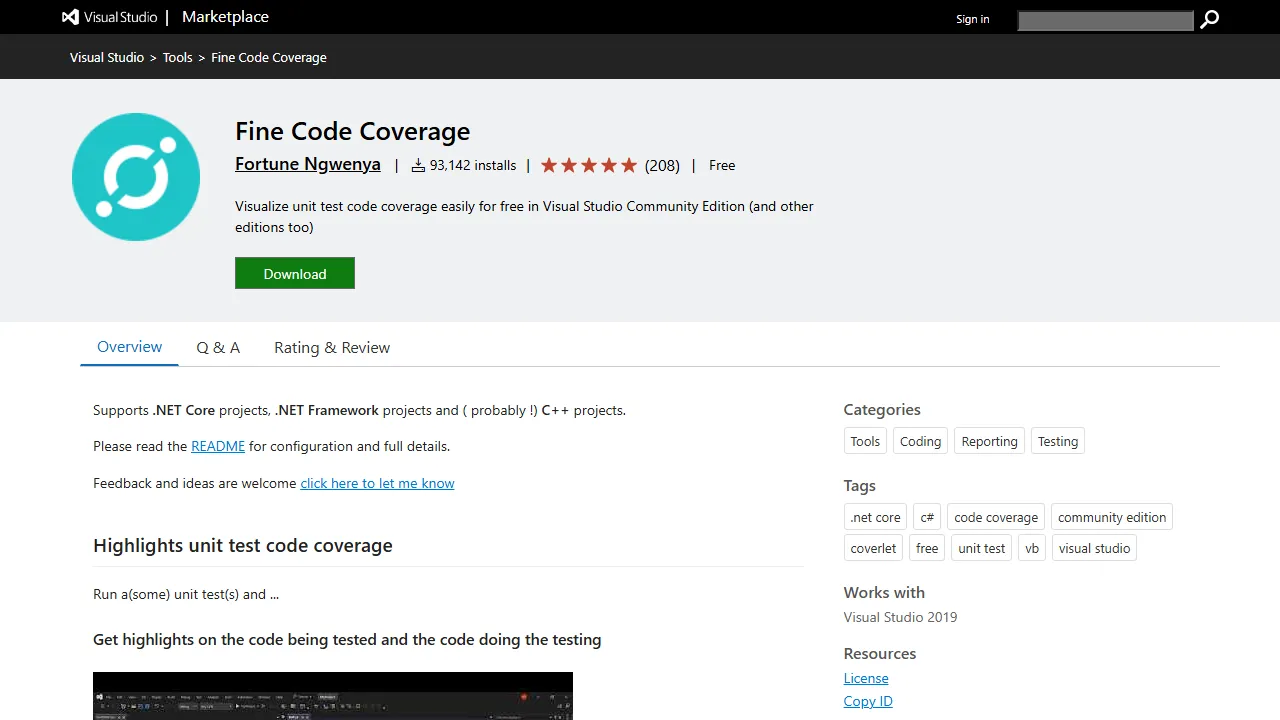Click the five-star rating icons
The image size is (1280, 720).
[588, 165]
